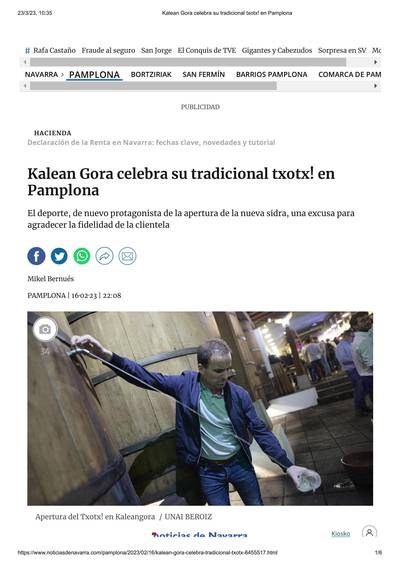Viewport: 400px width, 566px height.
Task: Open Rafa Castaño trending topic
Action: (x=55, y=51)
